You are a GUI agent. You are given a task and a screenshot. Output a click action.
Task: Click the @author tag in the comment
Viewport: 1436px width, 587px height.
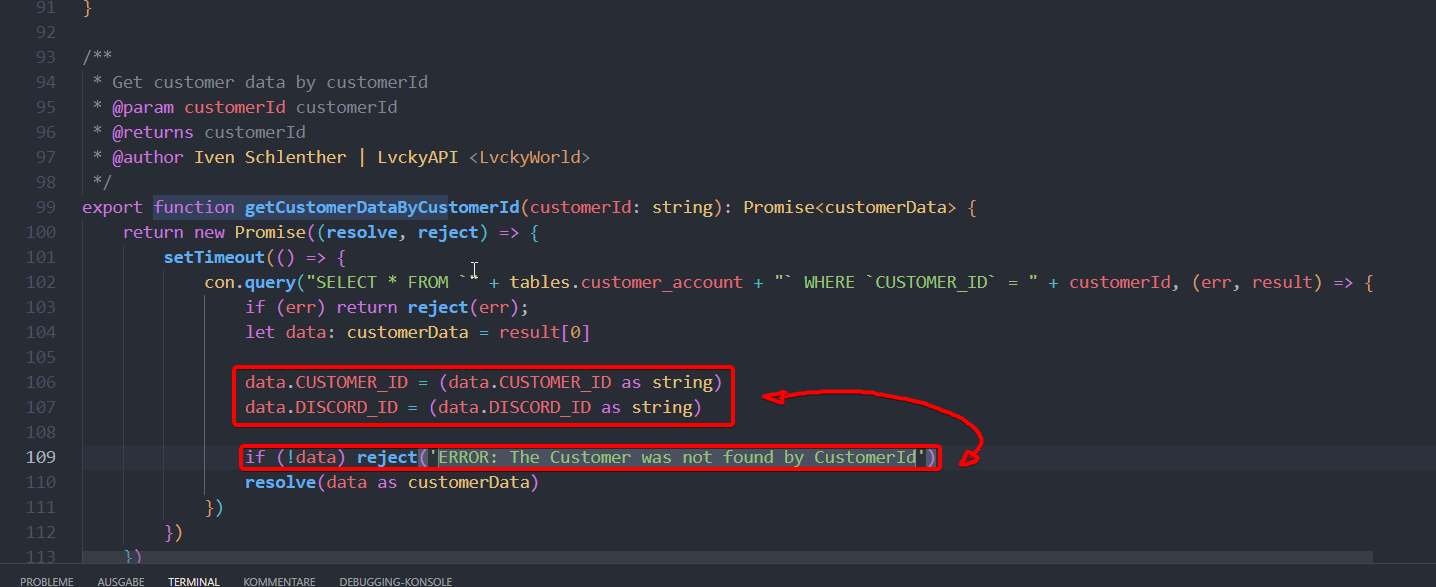coord(148,157)
